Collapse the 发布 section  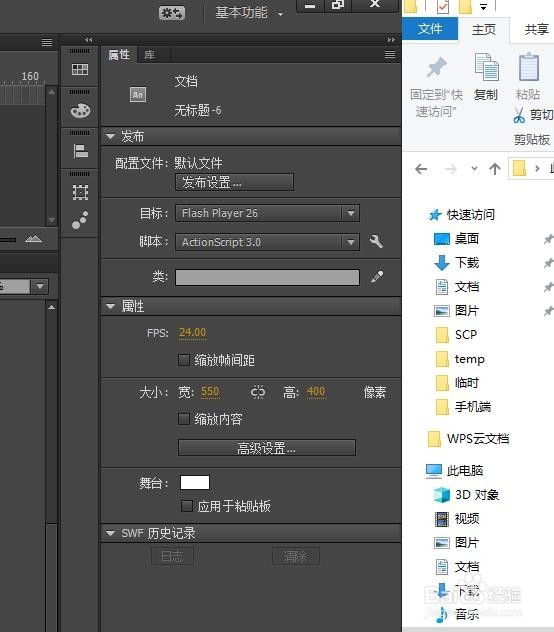click(x=110, y=137)
